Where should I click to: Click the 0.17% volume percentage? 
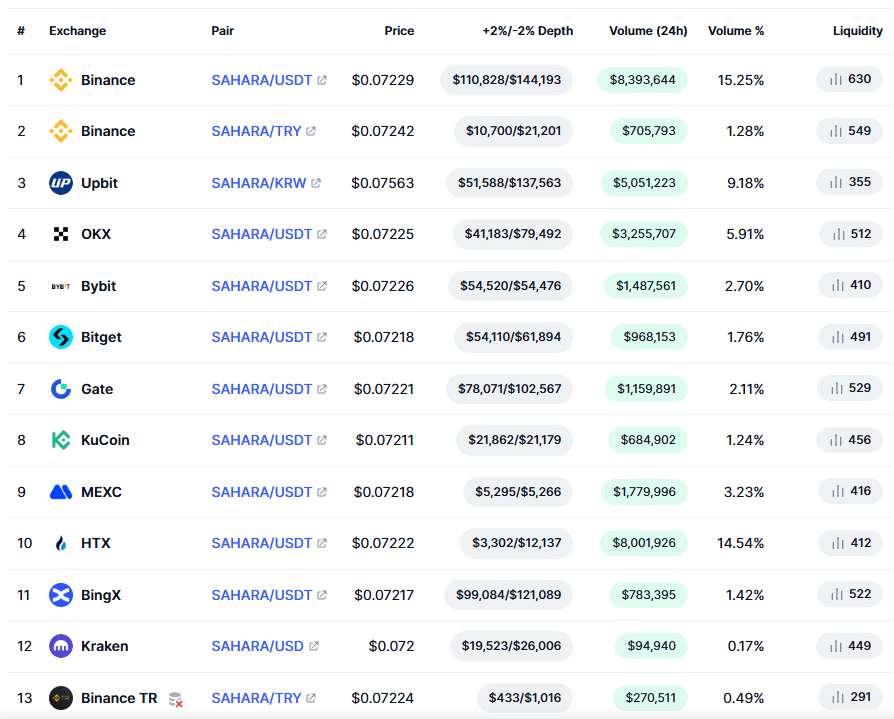(x=746, y=647)
